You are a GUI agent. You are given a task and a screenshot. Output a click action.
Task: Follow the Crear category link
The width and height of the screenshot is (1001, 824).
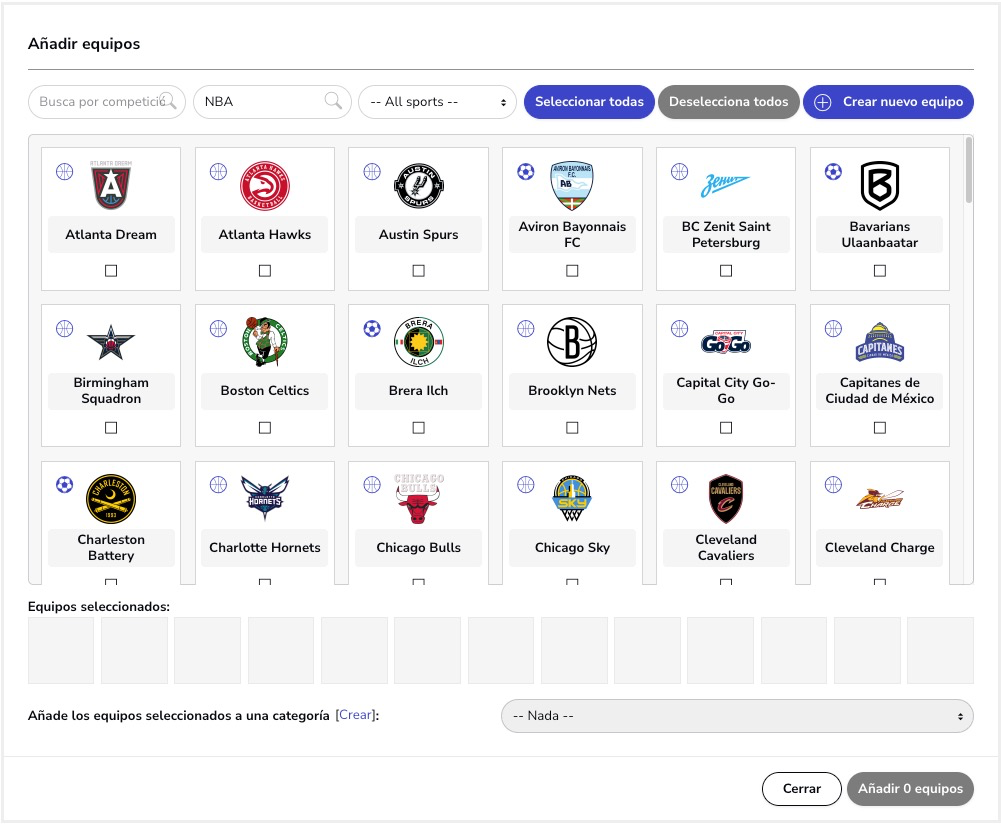(x=356, y=715)
